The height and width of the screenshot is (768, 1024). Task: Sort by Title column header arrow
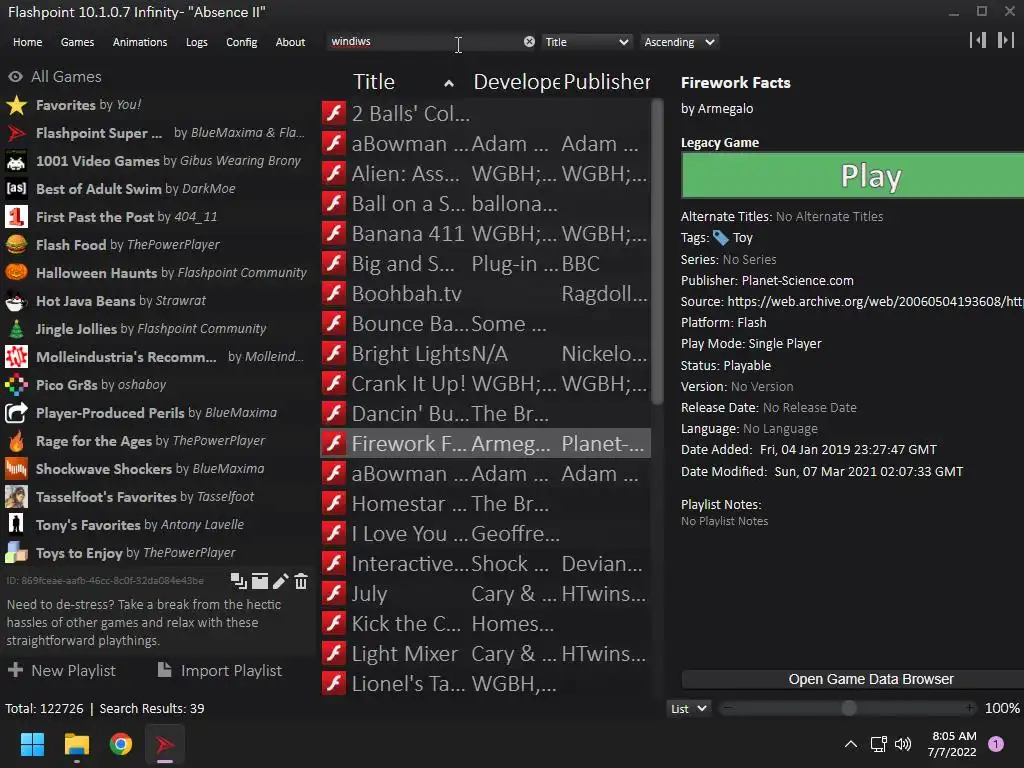pos(449,83)
